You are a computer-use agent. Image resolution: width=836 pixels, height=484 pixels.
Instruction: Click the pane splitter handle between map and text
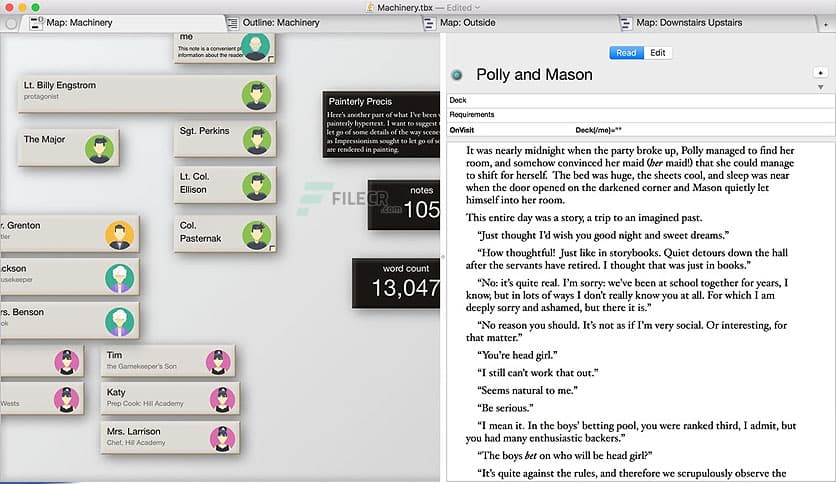(443, 257)
